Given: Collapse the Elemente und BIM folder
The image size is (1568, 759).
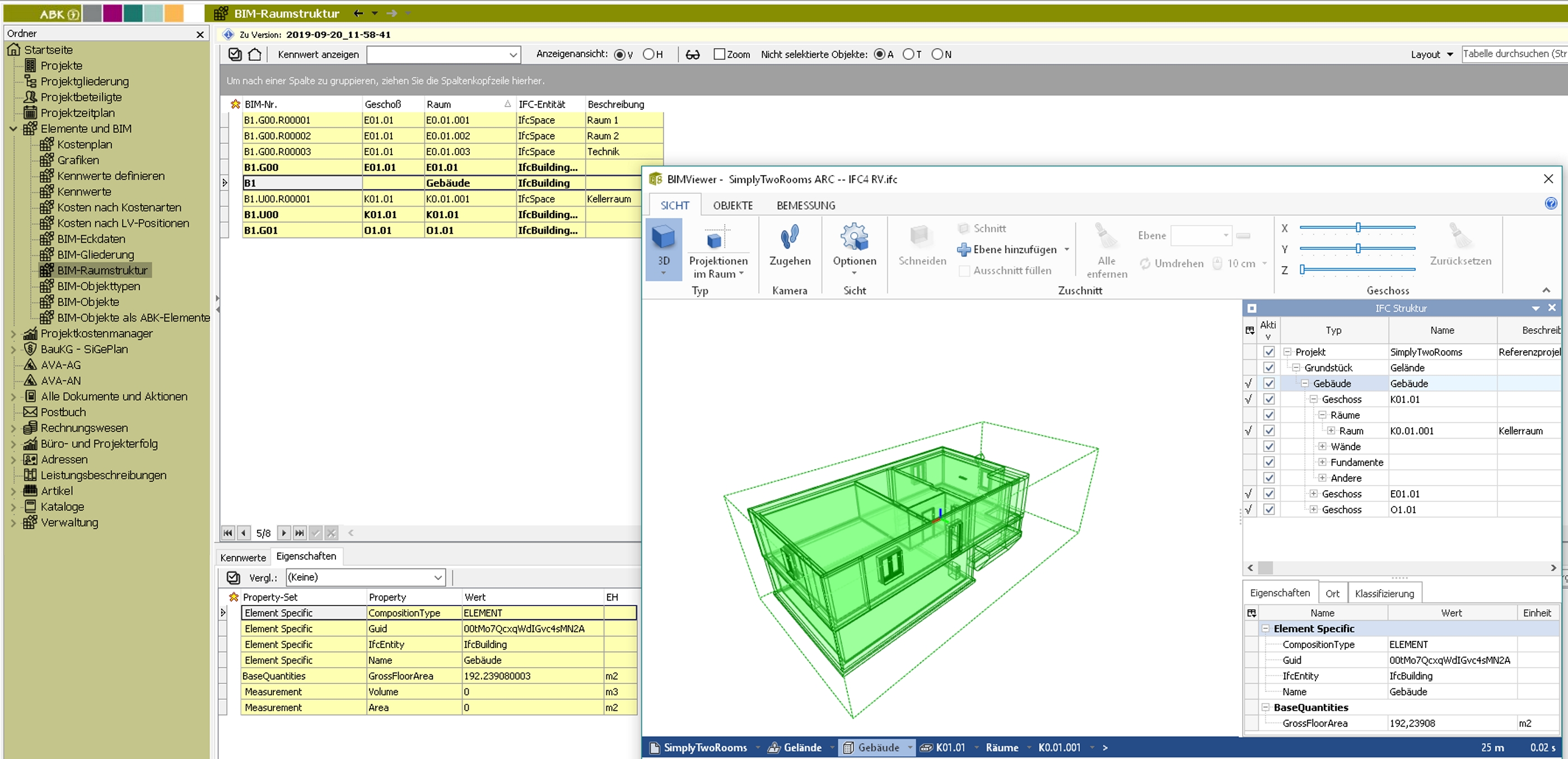Looking at the screenshot, I should pos(13,128).
